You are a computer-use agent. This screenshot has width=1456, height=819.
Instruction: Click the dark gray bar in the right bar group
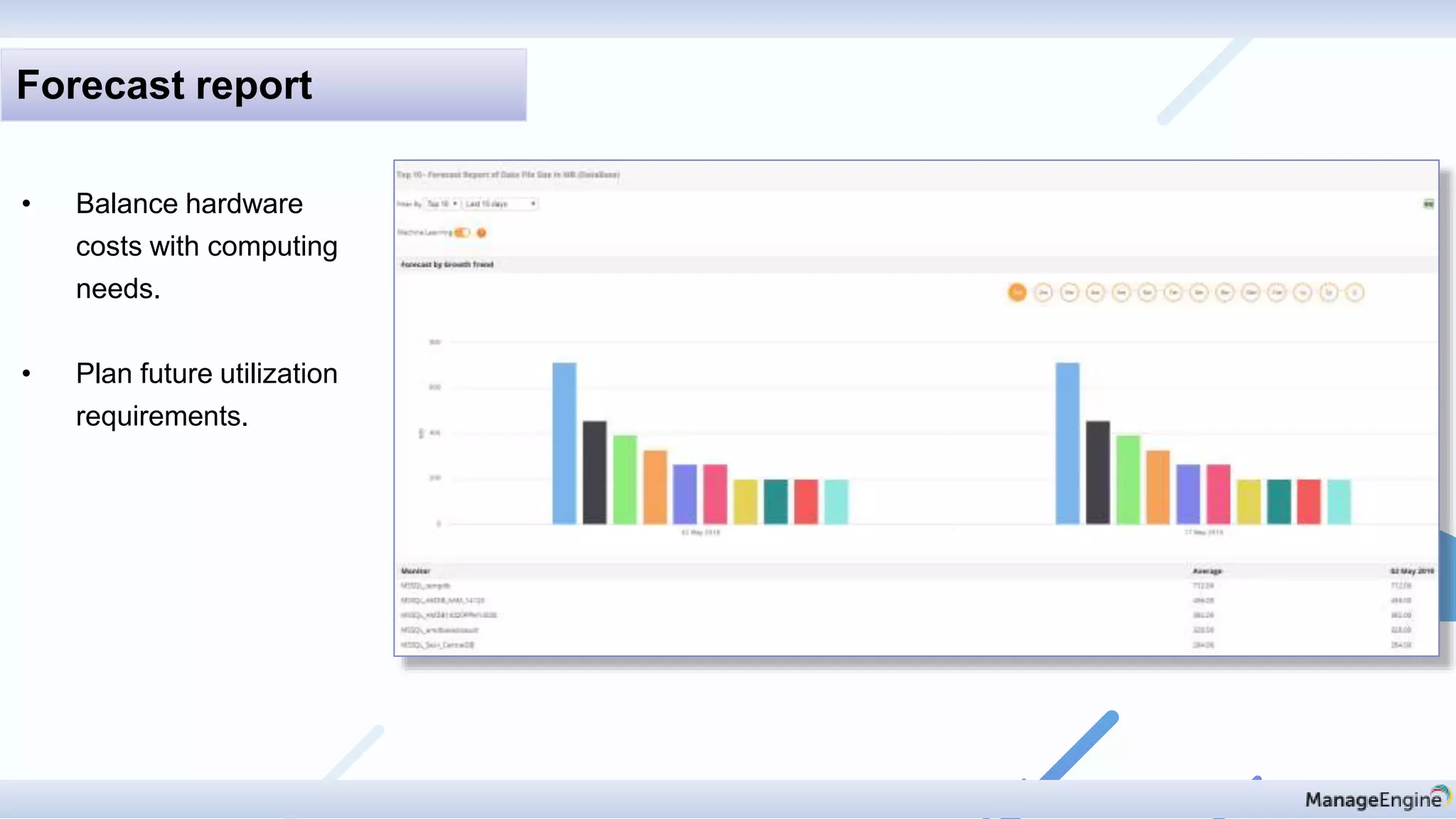pos(1098,472)
